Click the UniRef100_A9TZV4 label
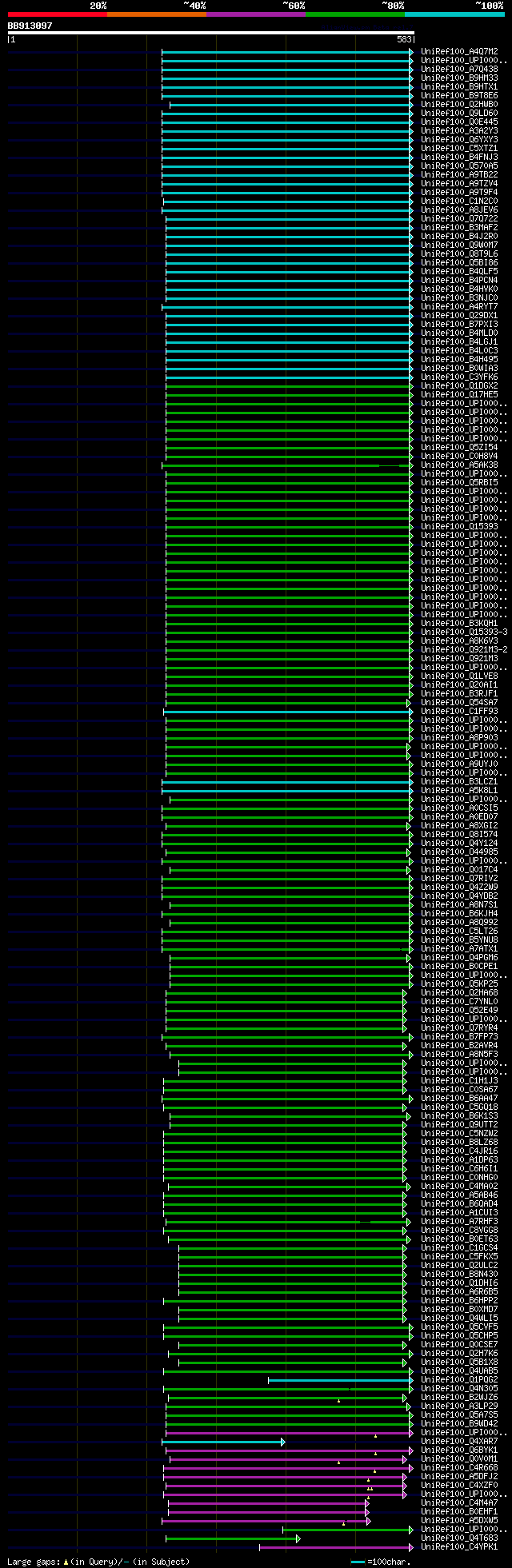 (459, 184)
